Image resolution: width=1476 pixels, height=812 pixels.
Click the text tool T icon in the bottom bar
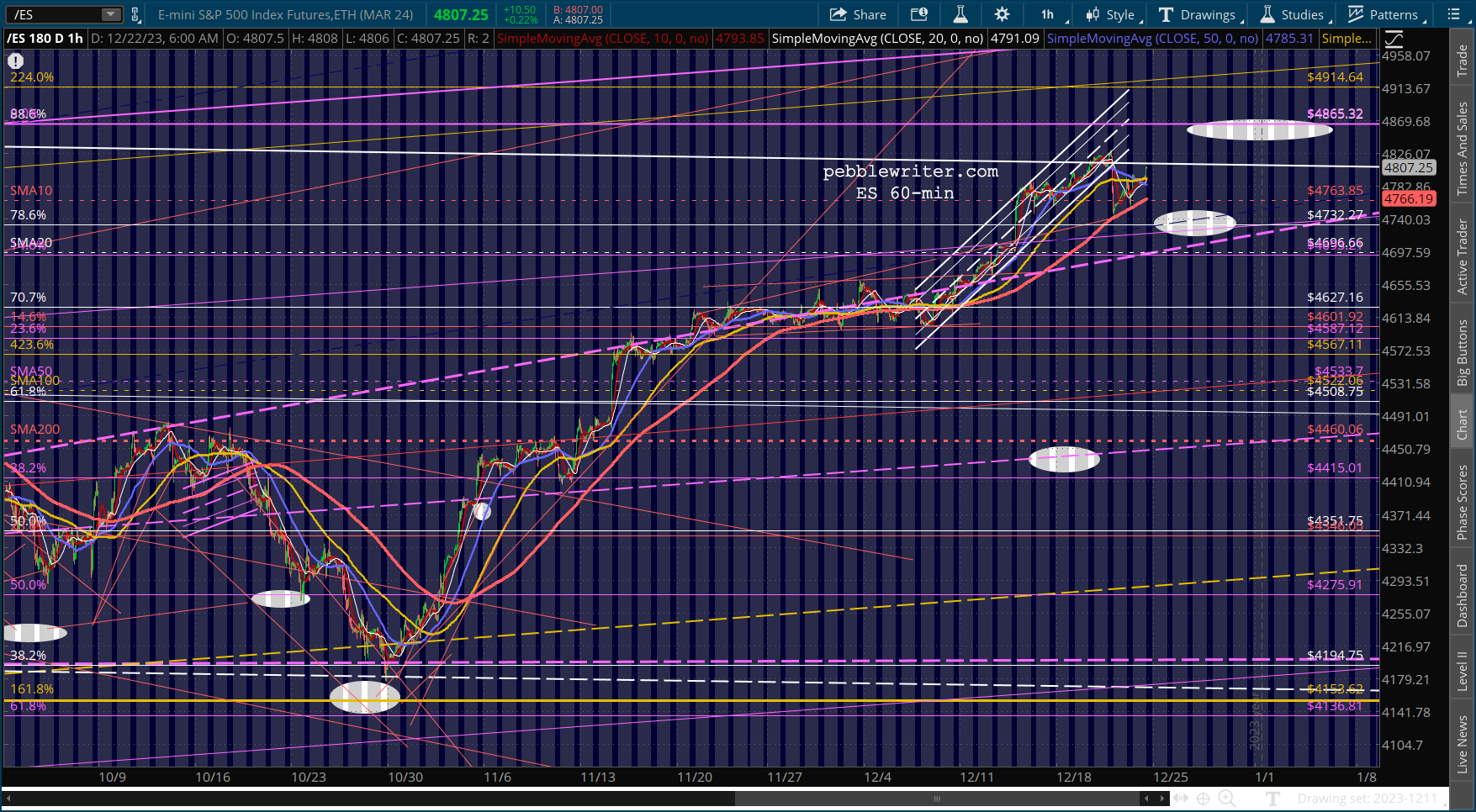pos(1272,799)
